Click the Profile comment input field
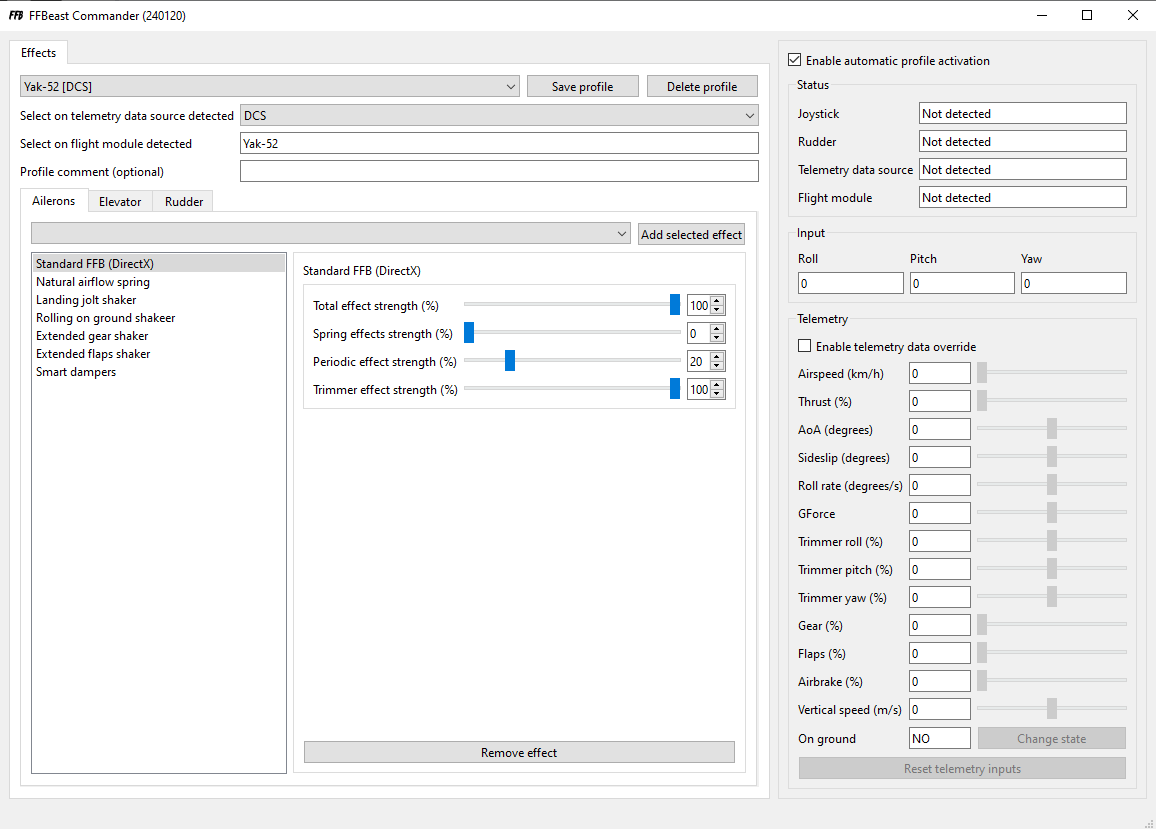The height and width of the screenshot is (829, 1156). (x=499, y=171)
